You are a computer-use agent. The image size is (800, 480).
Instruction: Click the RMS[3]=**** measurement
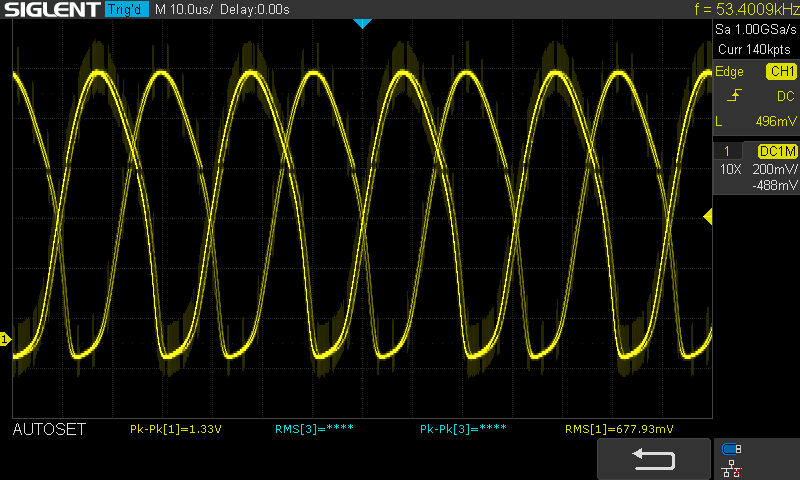pyautogui.click(x=314, y=429)
